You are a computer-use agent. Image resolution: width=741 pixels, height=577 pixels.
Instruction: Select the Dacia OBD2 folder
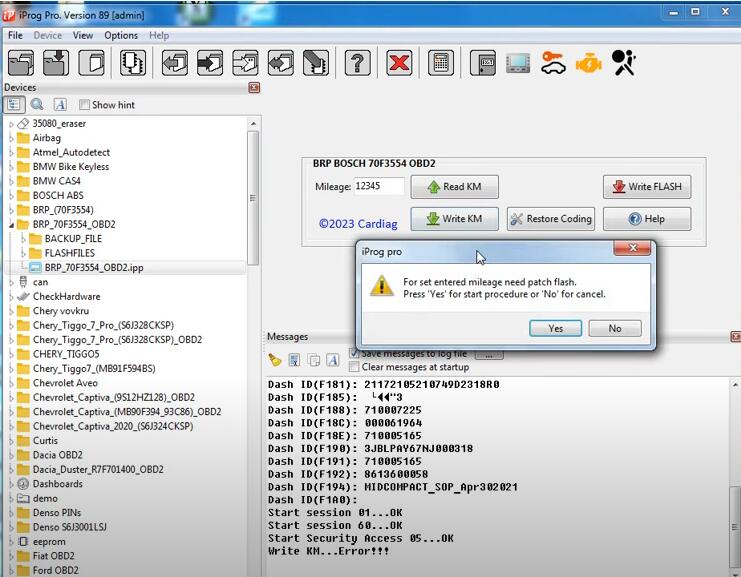pyautogui.click(x=57, y=456)
